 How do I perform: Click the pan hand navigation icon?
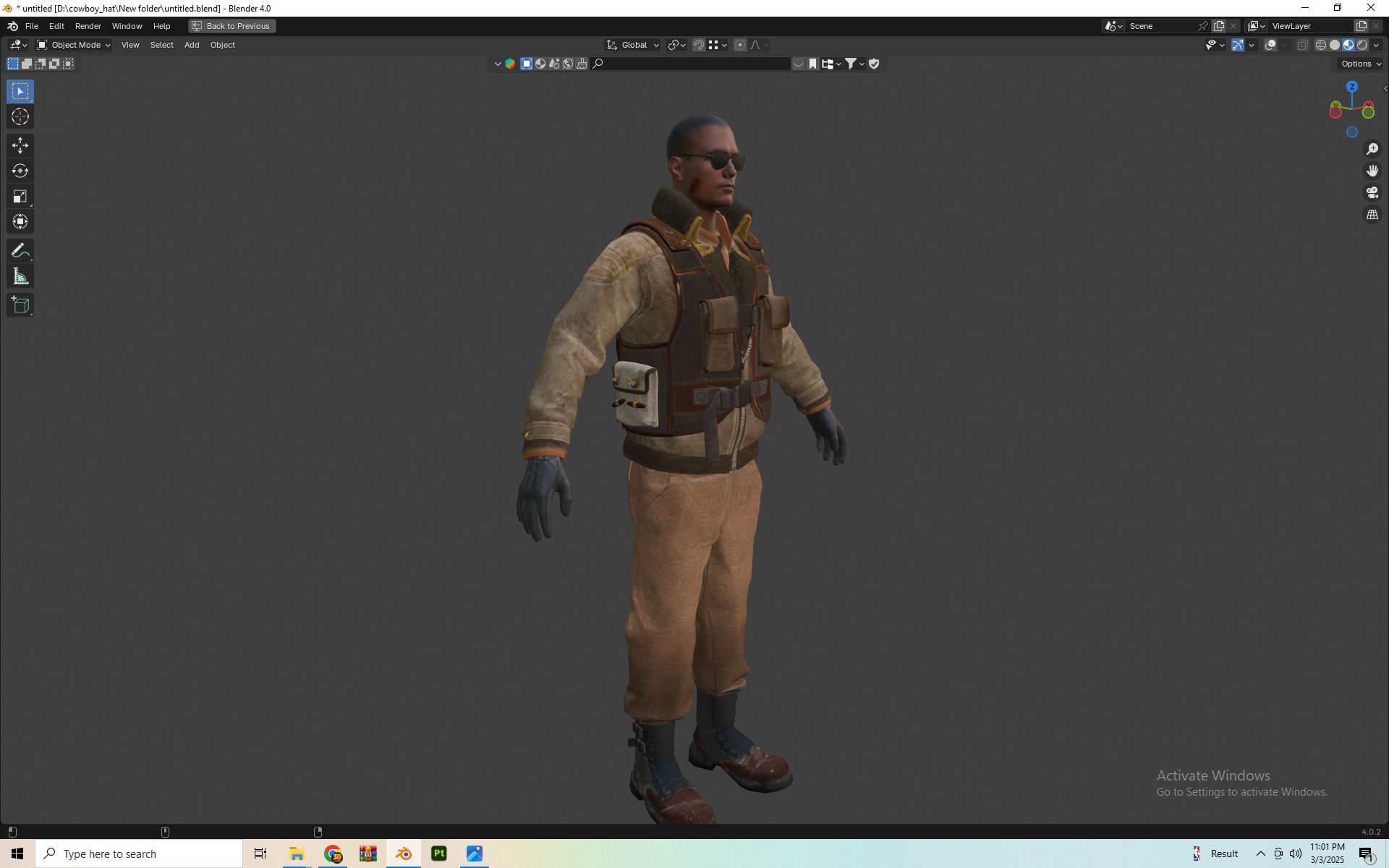pos(1372,171)
